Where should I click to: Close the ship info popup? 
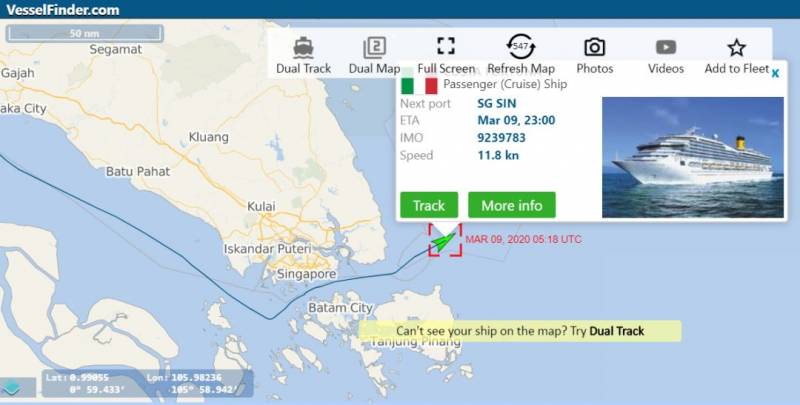tap(776, 73)
